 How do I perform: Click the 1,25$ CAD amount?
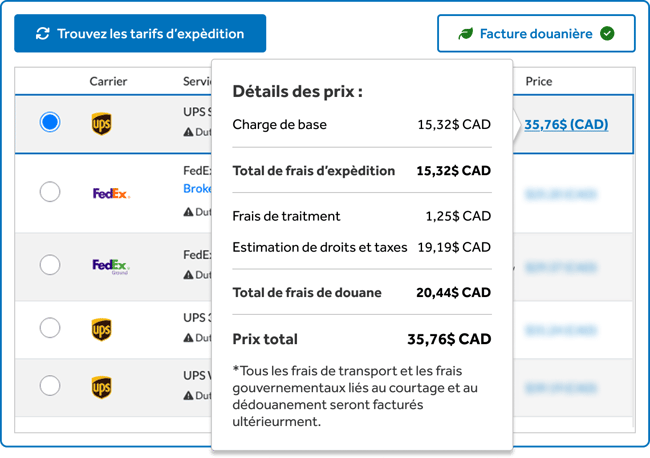[458, 216]
